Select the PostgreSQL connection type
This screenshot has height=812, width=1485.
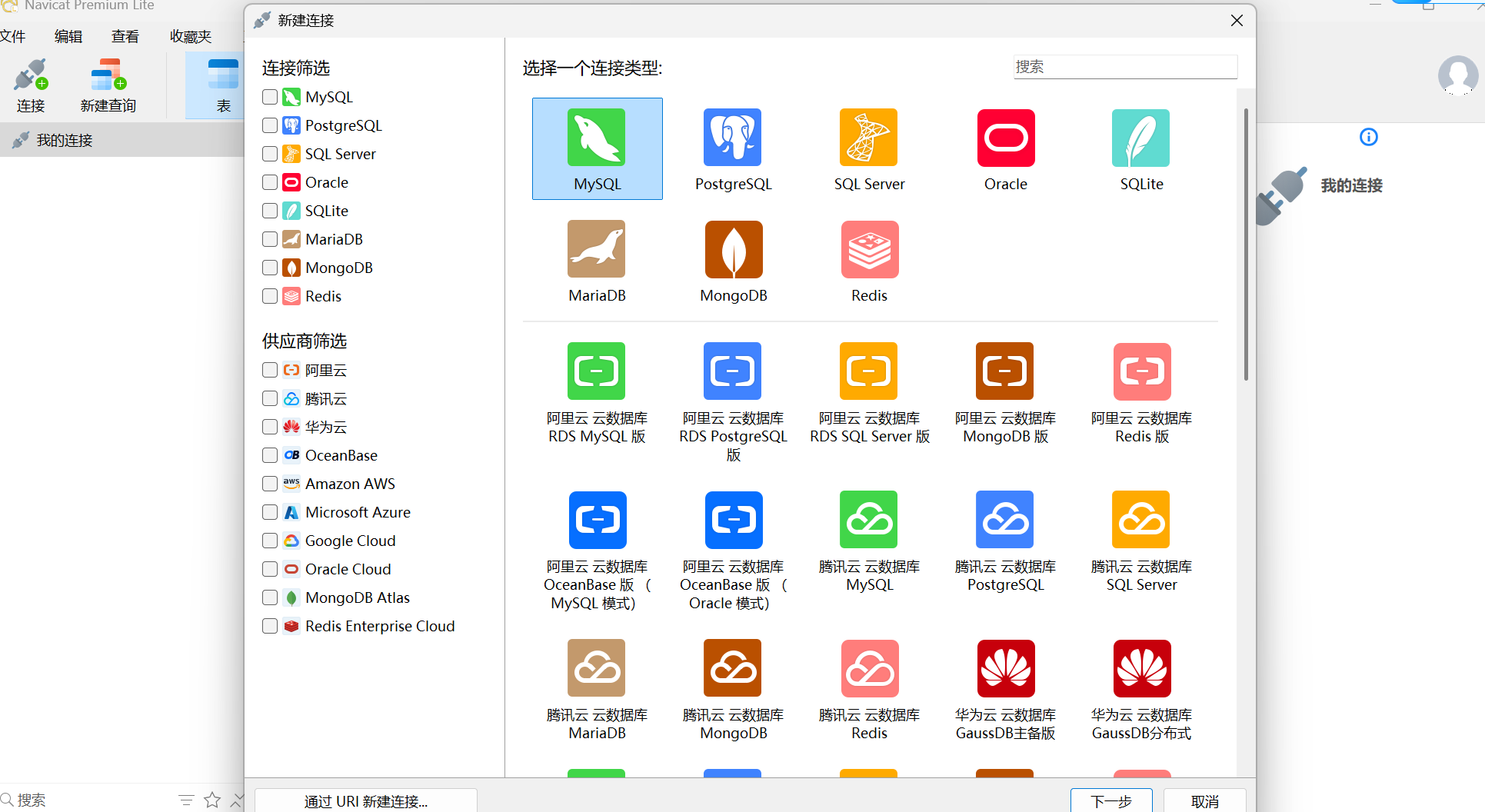733,148
